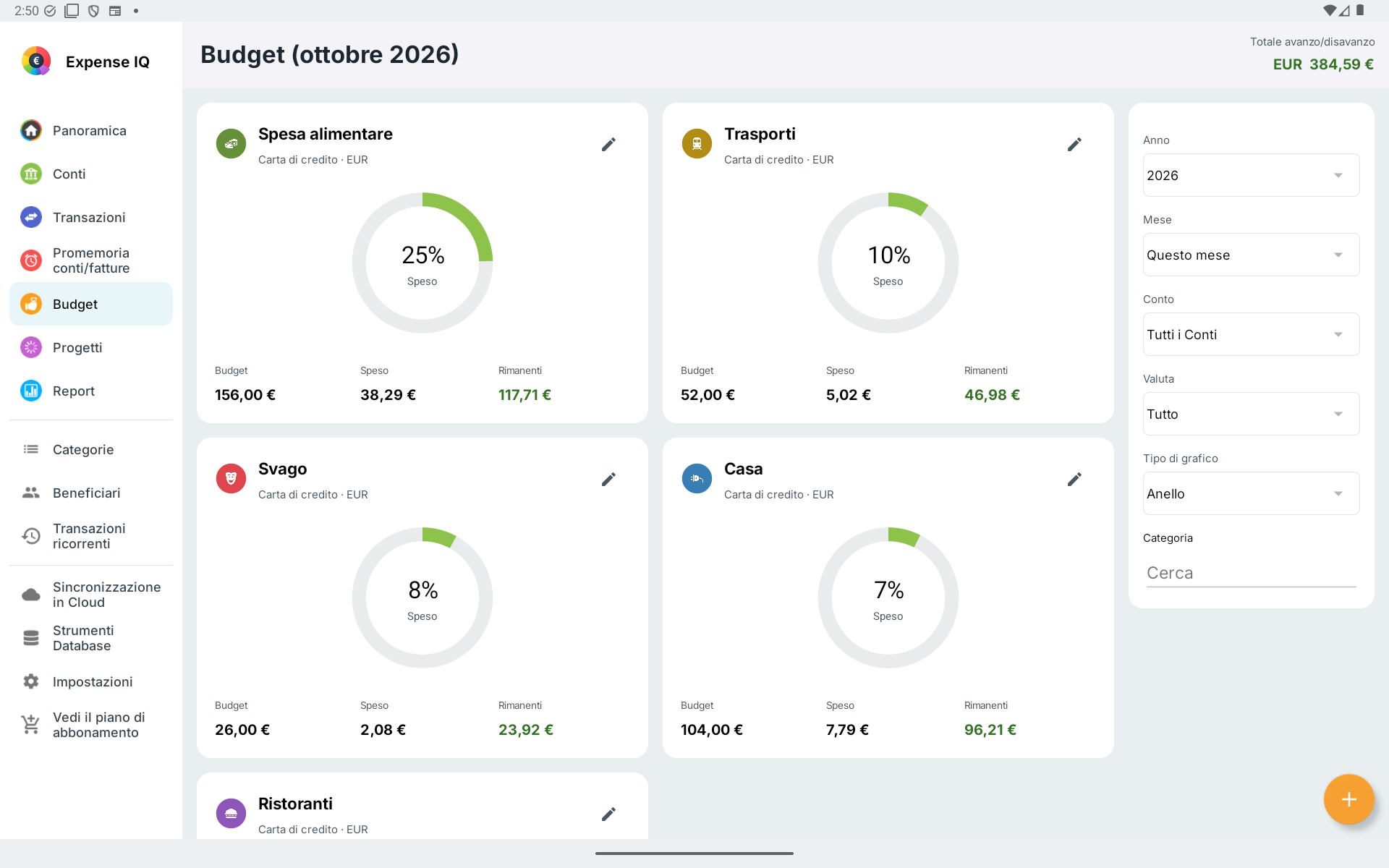Edit the Trasporti budget with pencil icon

click(x=1074, y=145)
